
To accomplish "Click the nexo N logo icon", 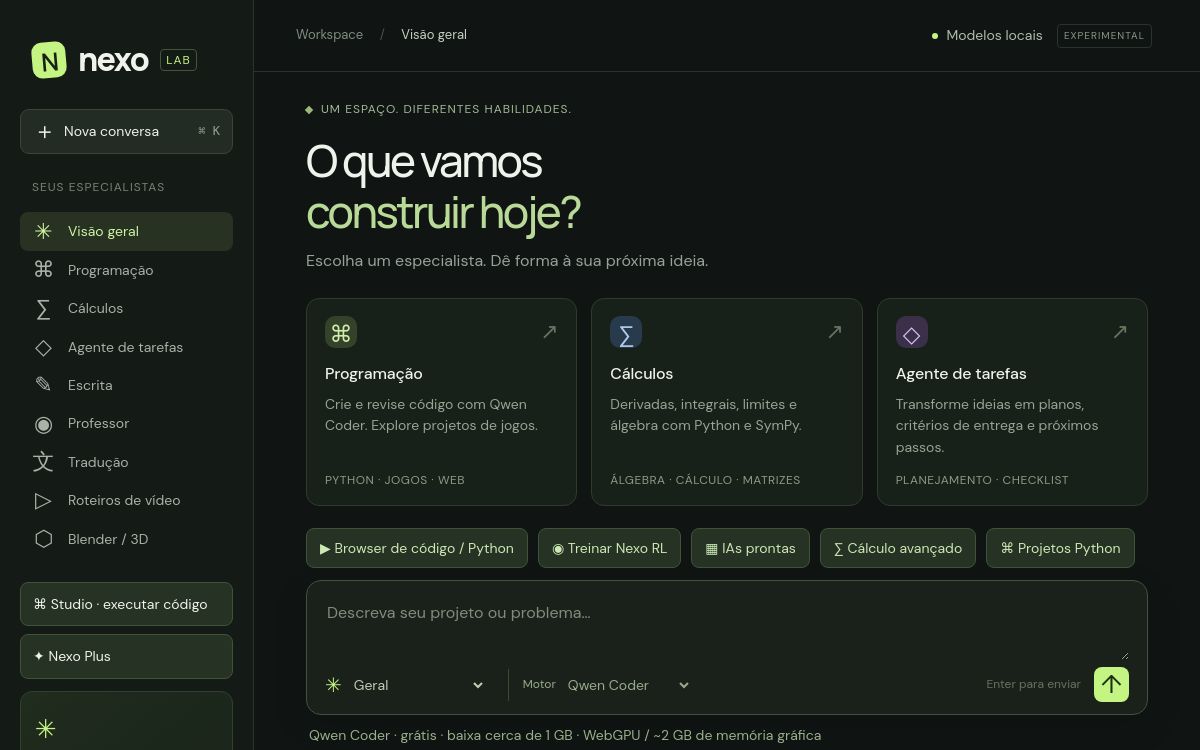I will click(49, 60).
